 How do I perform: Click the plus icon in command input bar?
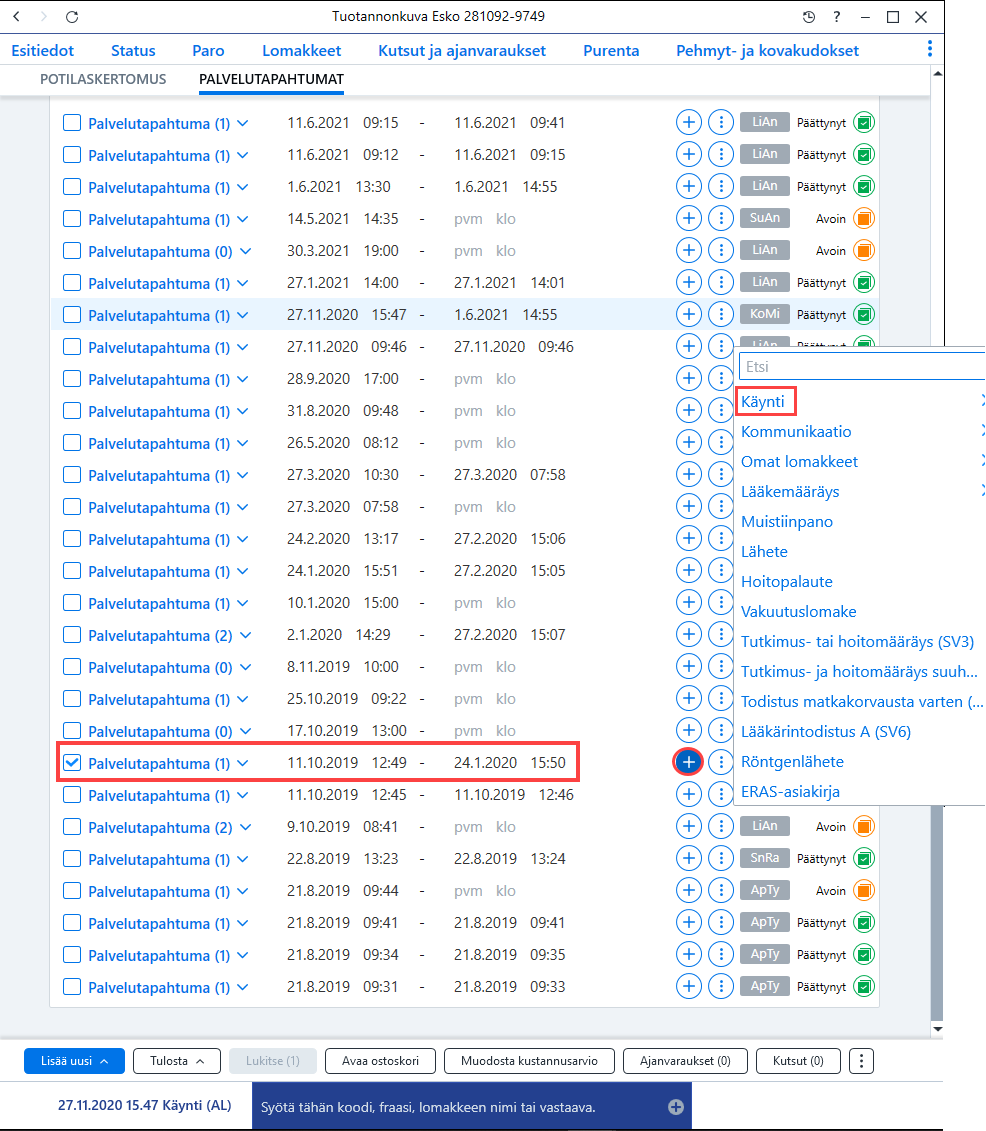(x=676, y=1106)
